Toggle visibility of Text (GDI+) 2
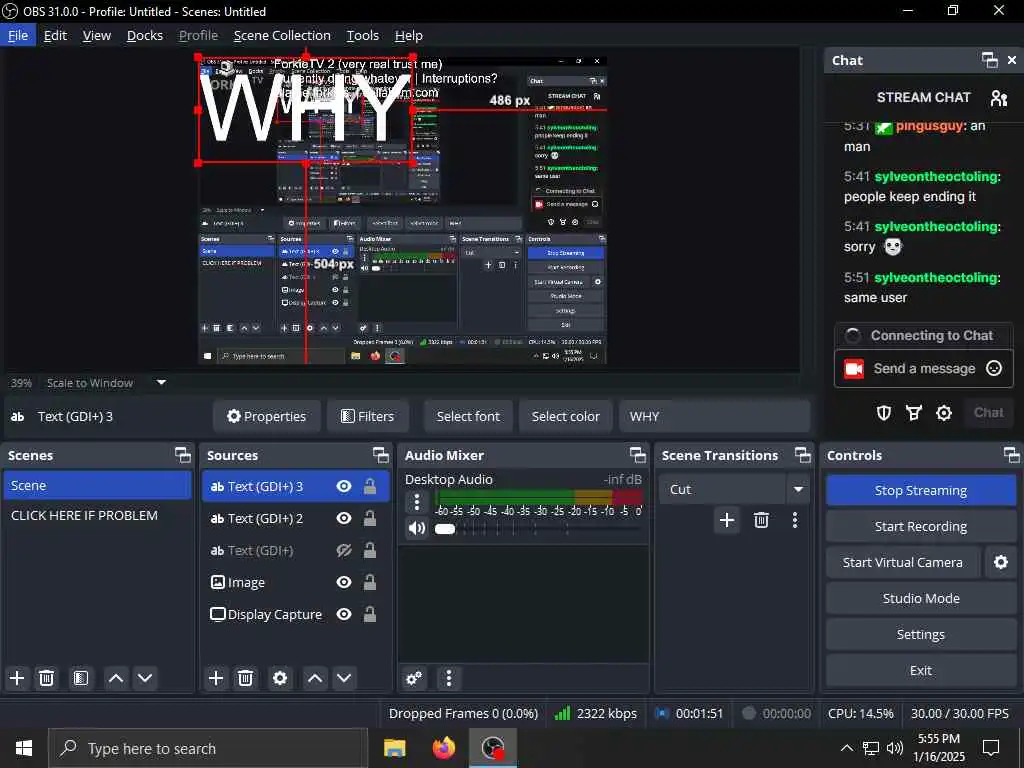This screenshot has height=768, width=1024. click(x=344, y=519)
